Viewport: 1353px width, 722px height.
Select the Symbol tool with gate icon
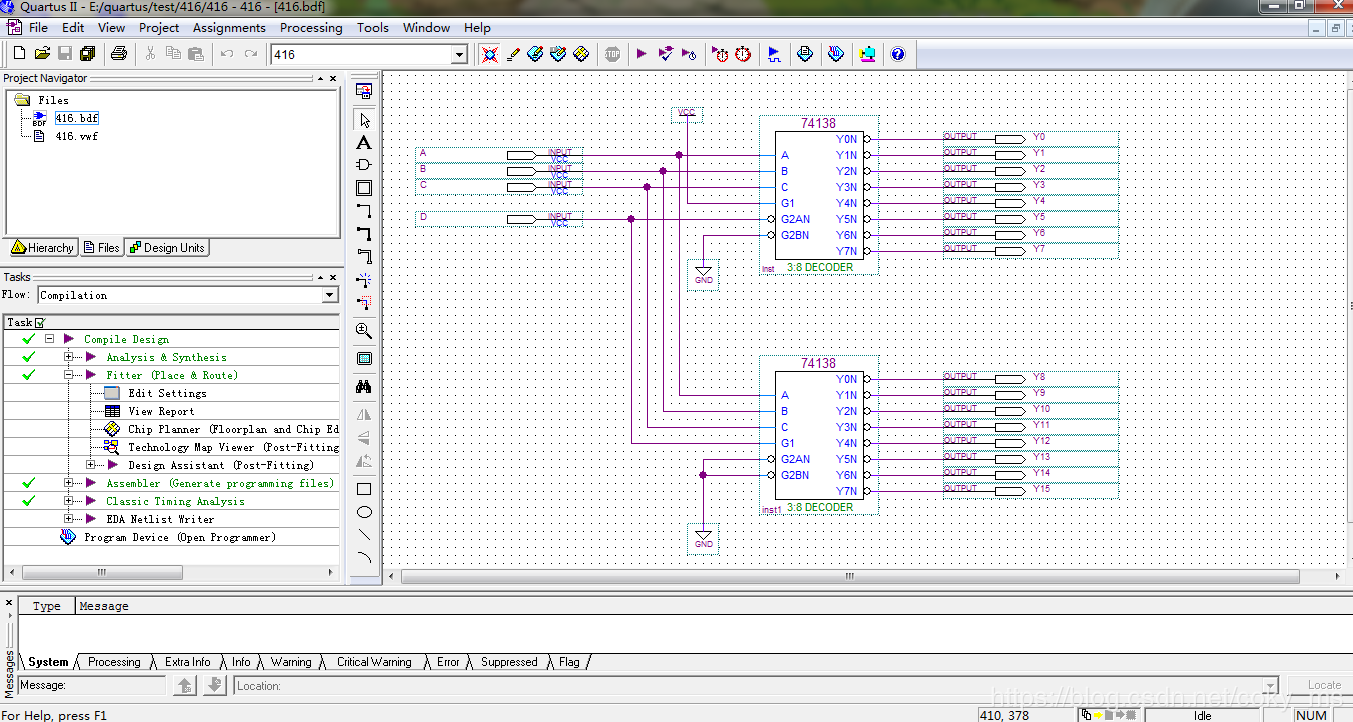[x=364, y=165]
